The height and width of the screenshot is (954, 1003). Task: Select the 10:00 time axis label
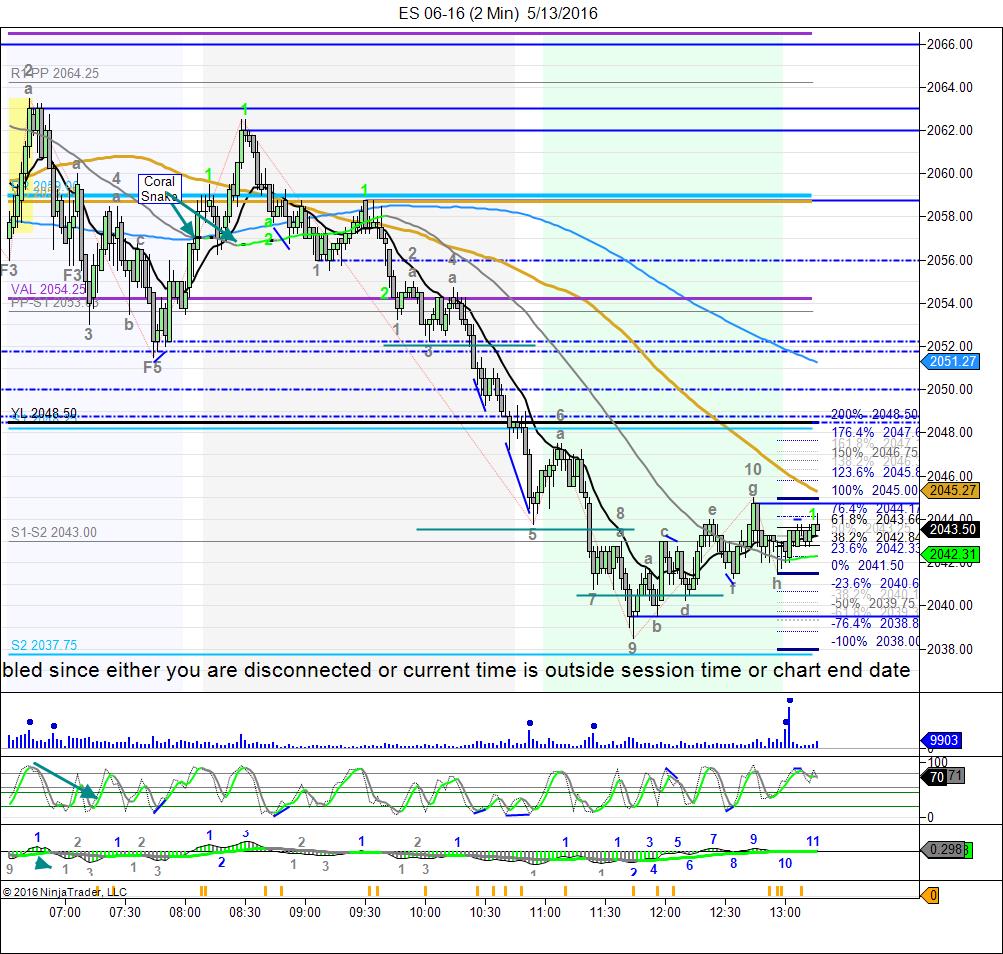tap(425, 912)
